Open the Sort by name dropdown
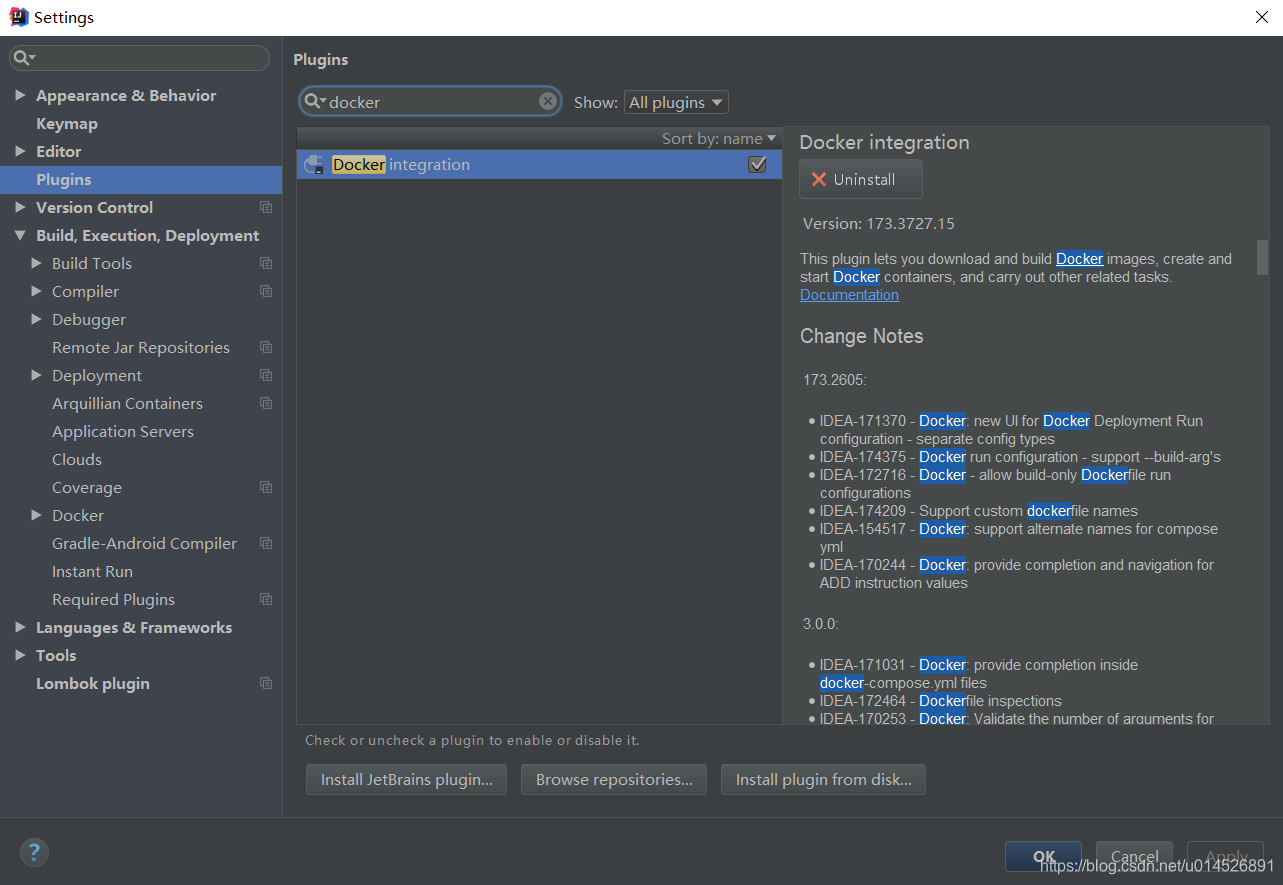 click(719, 138)
